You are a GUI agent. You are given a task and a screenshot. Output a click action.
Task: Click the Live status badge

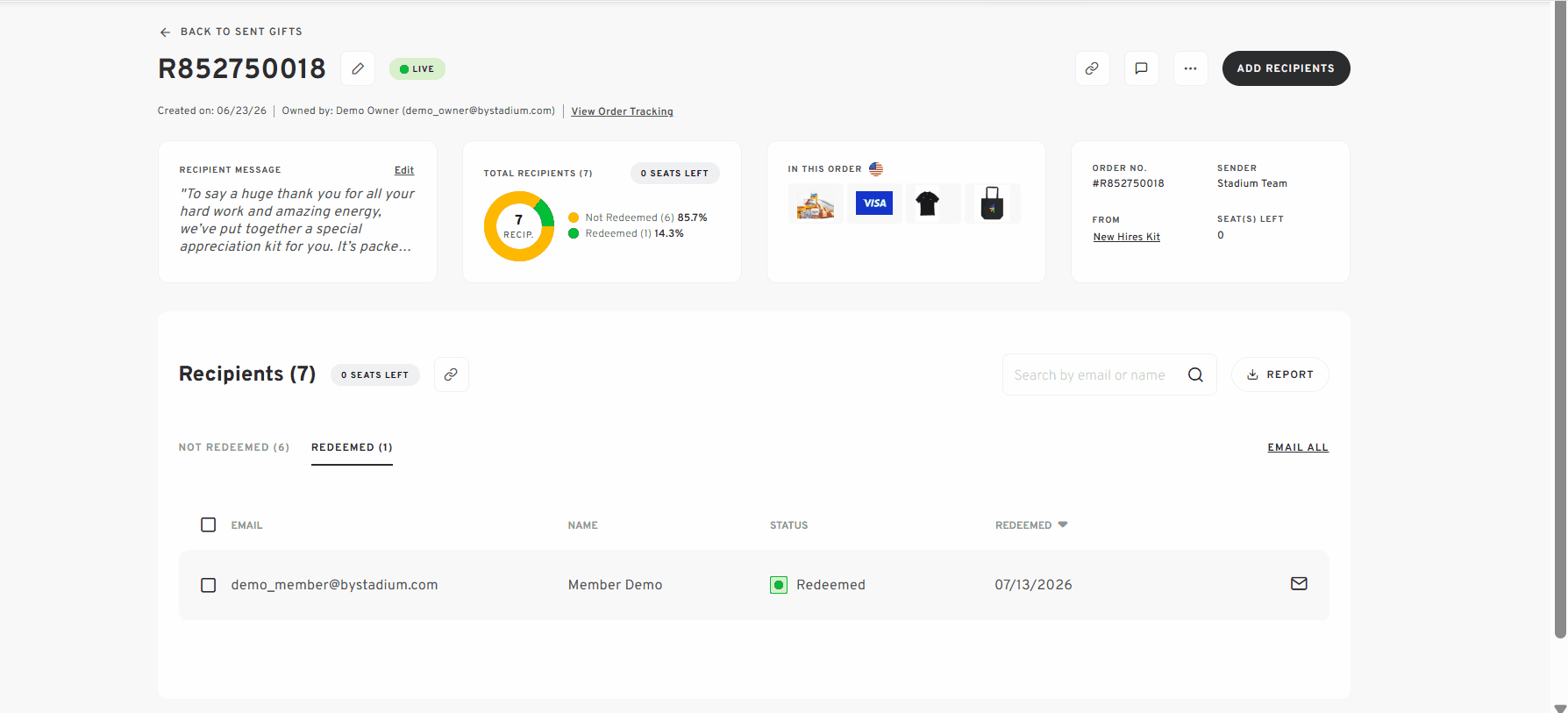coord(417,68)
